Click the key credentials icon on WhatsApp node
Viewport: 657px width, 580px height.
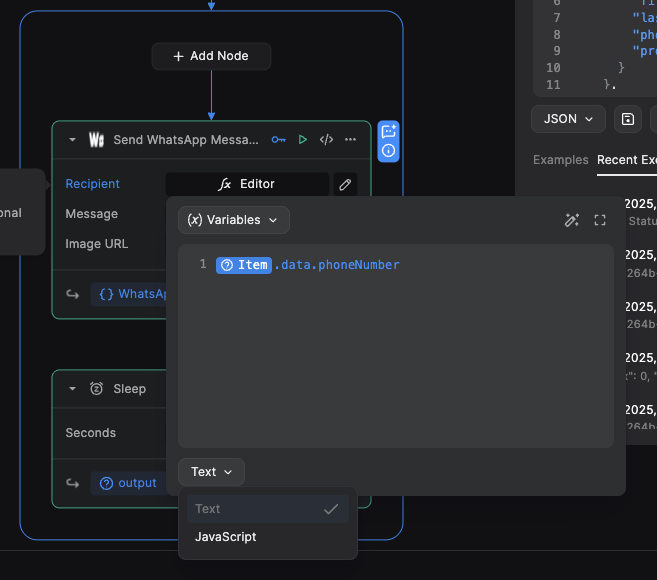pos(279,140)
